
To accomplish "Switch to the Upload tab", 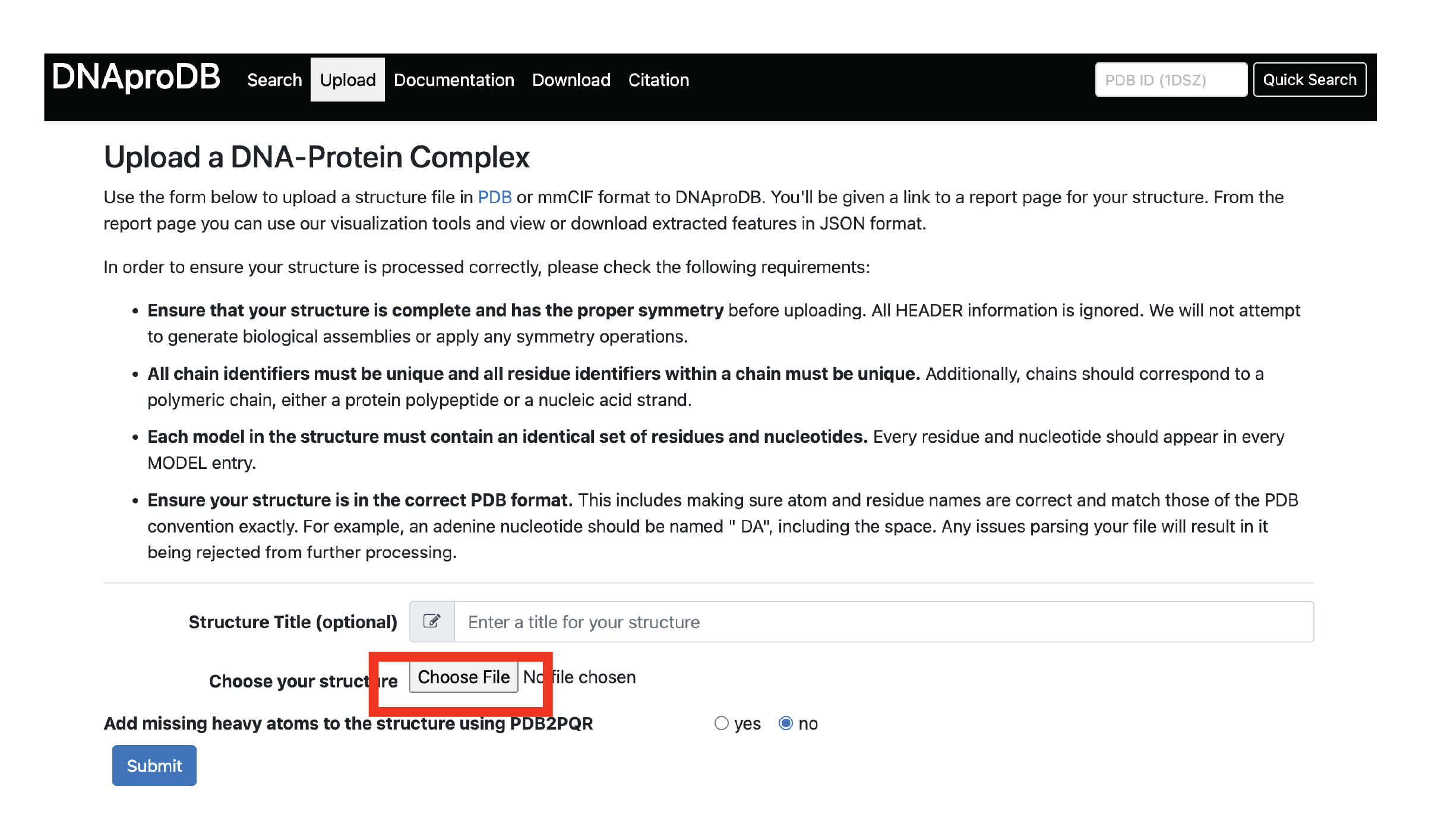I will click(x=347, y=80).
